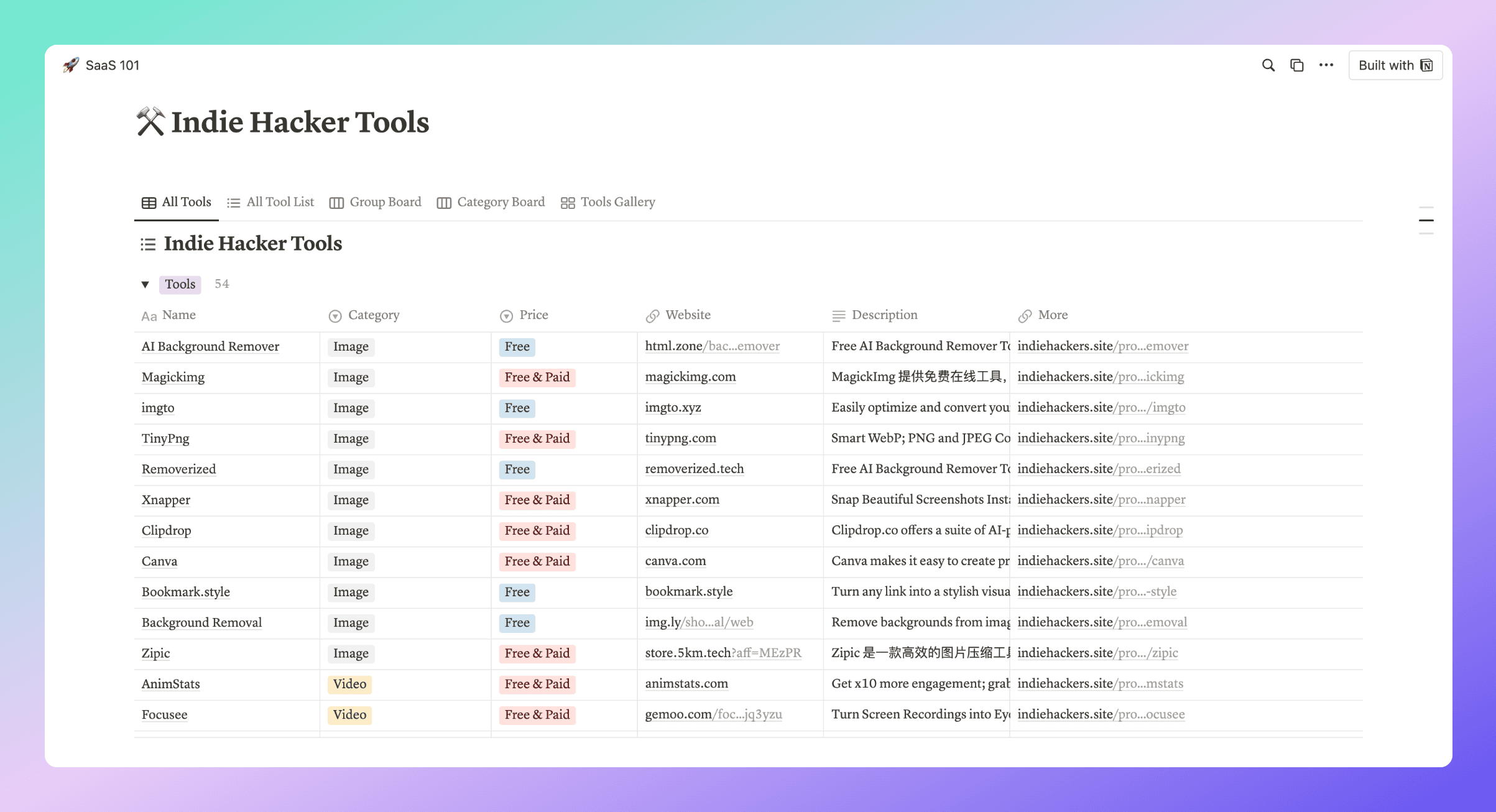Open the Bookmark.style entry
1496x812 pixels.
pyautogui.click(x=185, y=592)
